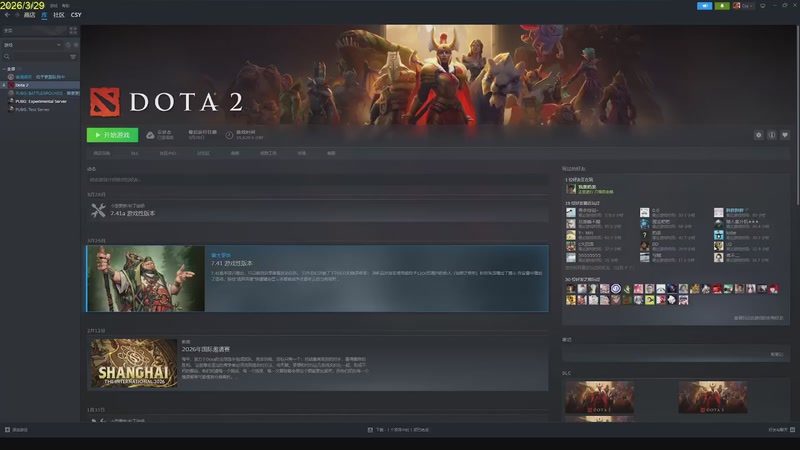Click the cloud status icon

pos(150,135)
